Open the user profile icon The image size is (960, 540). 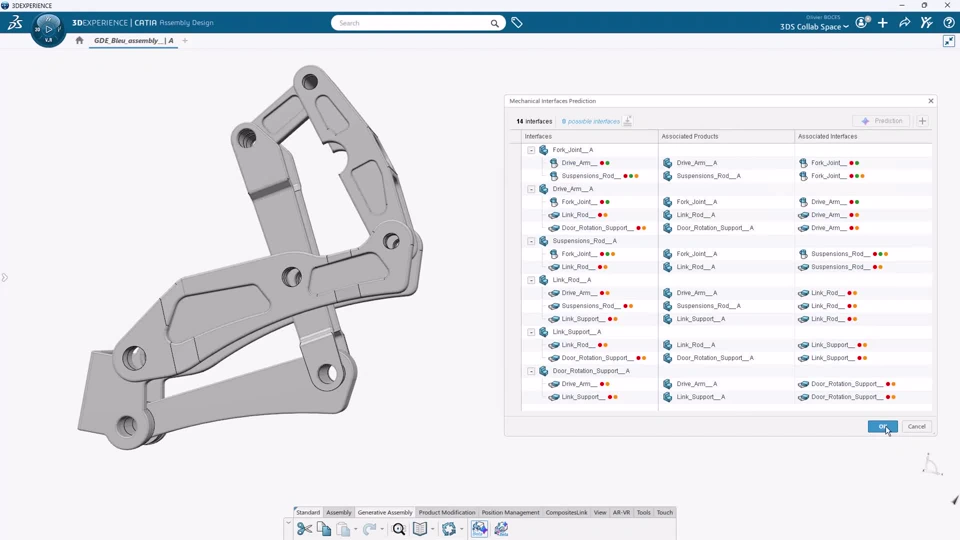point(862,23)
